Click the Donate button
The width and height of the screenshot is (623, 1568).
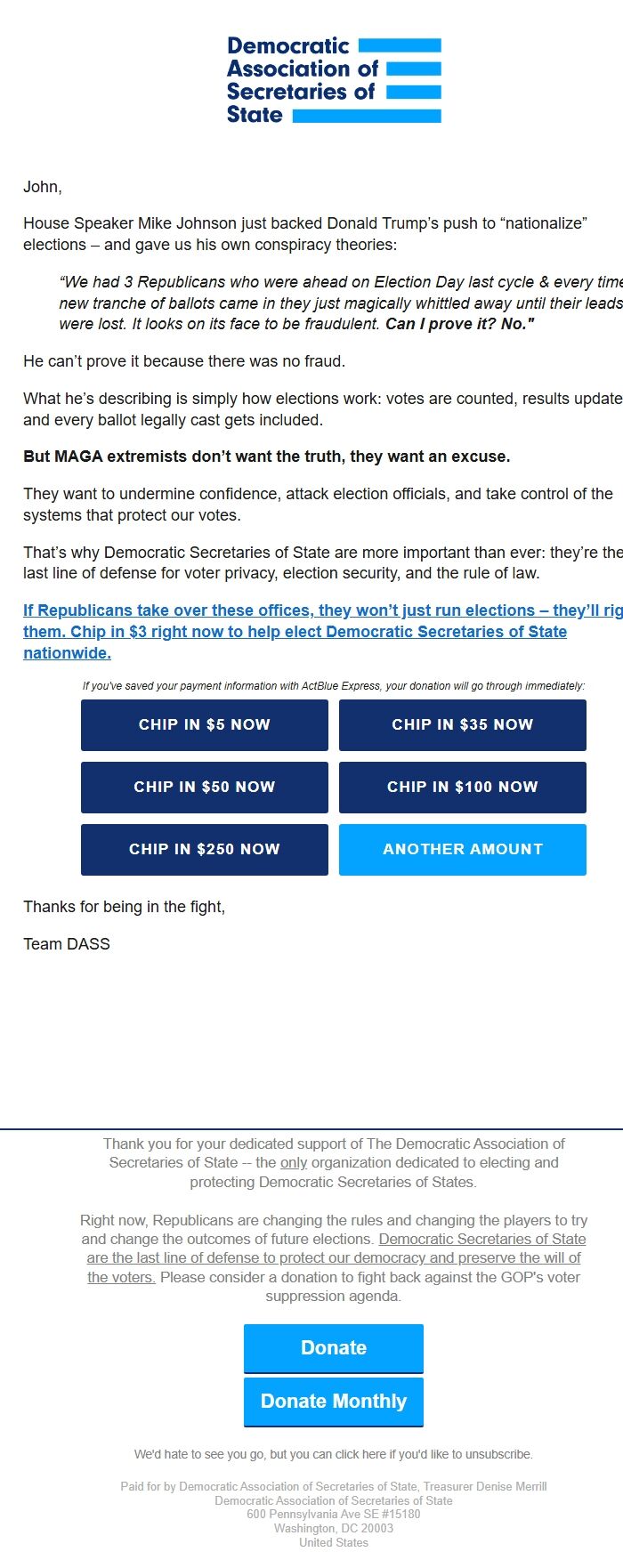coord(333,1347)
